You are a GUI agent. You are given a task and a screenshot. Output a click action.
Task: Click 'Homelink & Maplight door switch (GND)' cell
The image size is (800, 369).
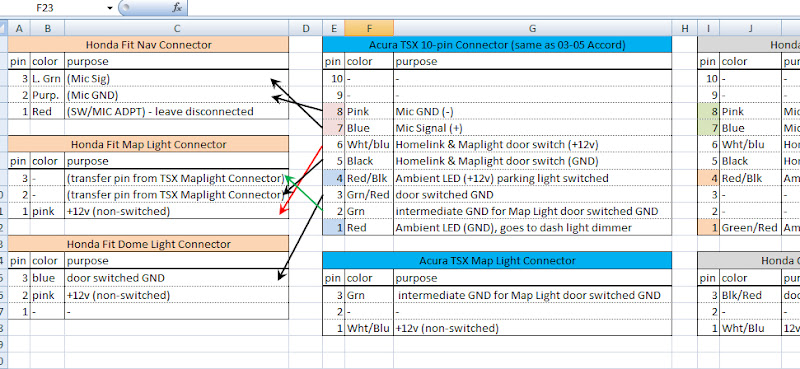point(533,161)
